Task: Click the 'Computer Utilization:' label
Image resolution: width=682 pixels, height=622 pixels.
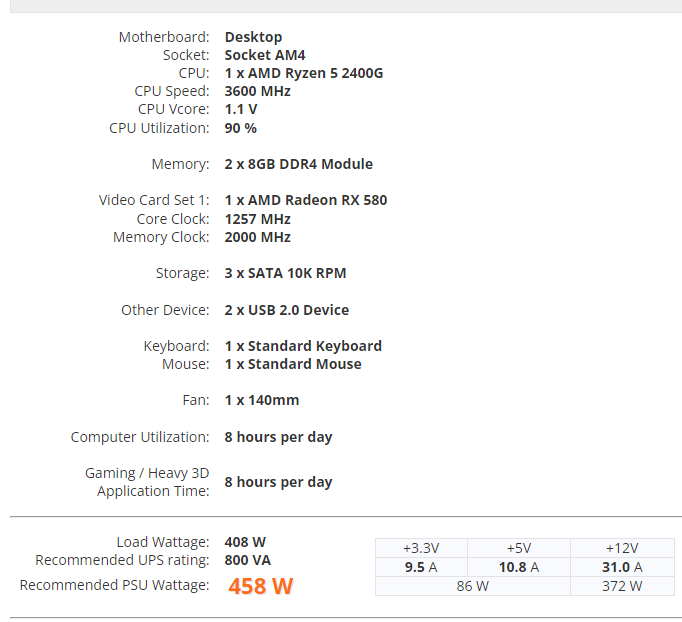Action: [x=140, y=437]
